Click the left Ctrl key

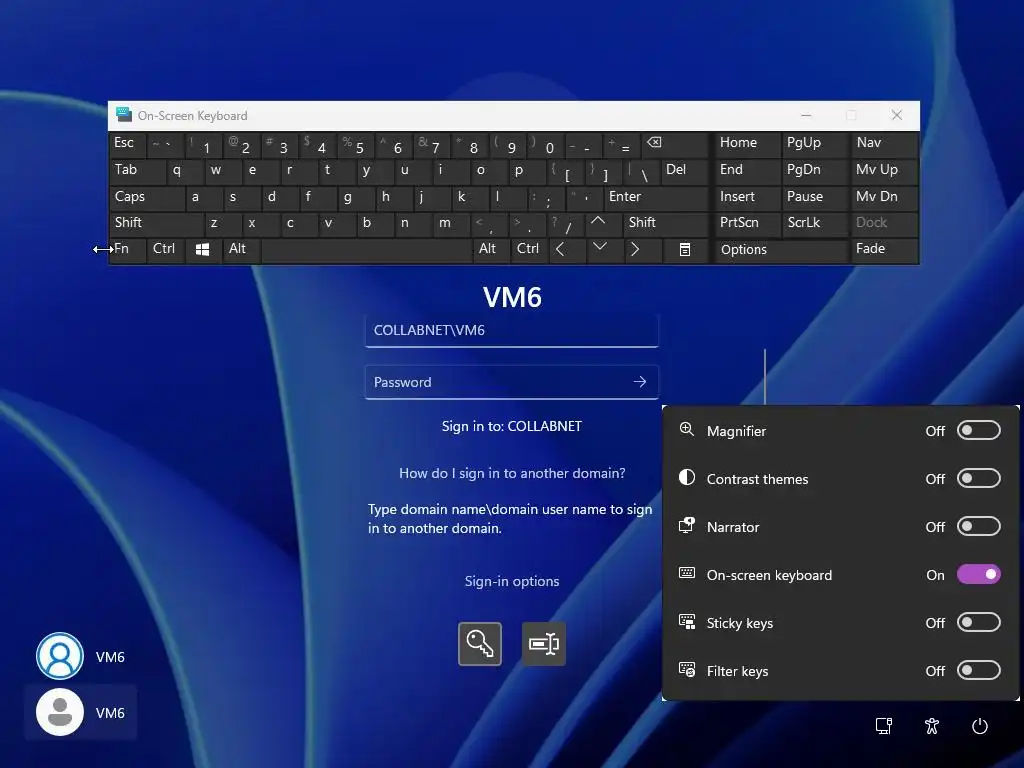[x=166, y=249]
